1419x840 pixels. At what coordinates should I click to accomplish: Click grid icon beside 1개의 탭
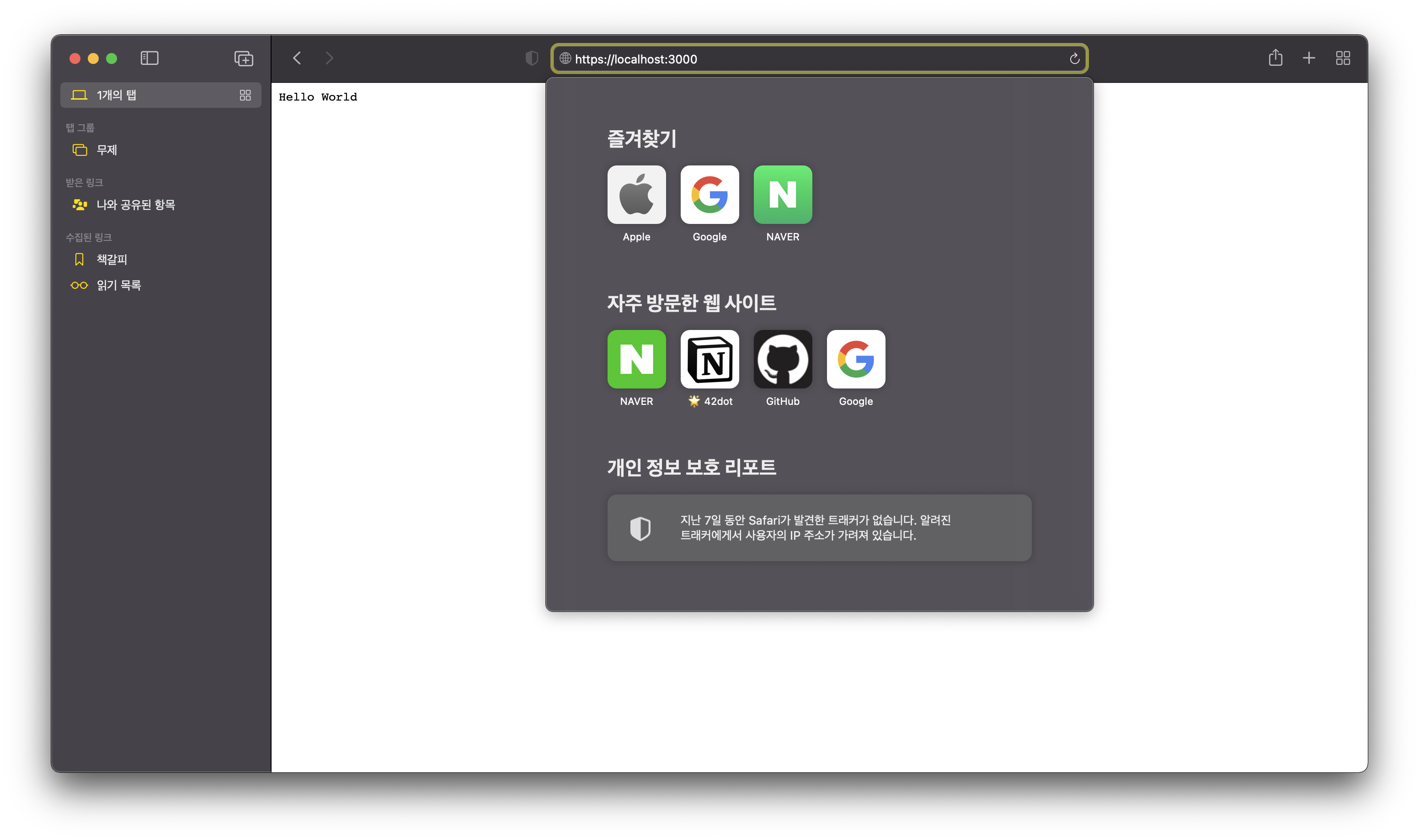tap(245, 95)
